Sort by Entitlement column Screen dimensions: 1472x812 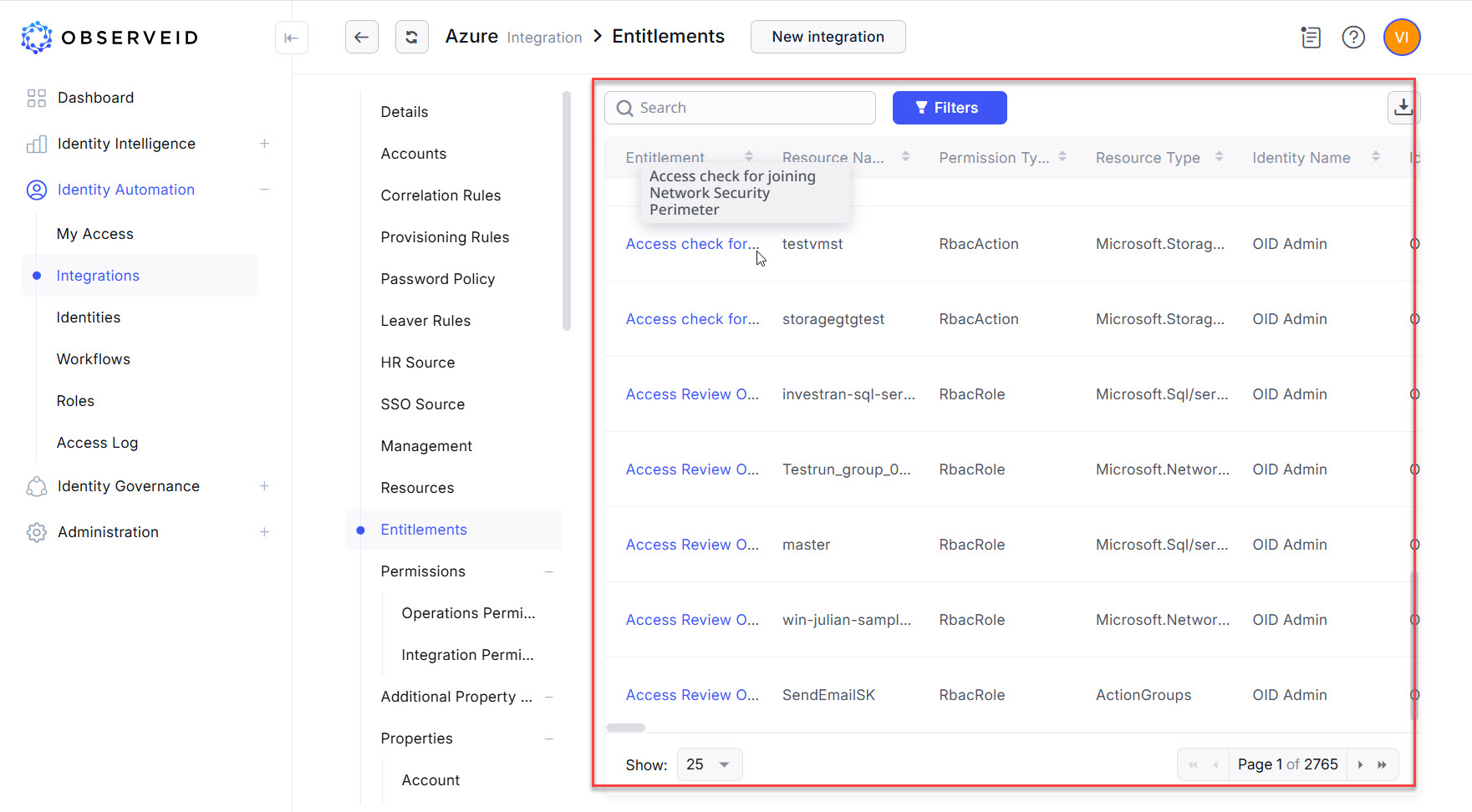coord(749,157)
